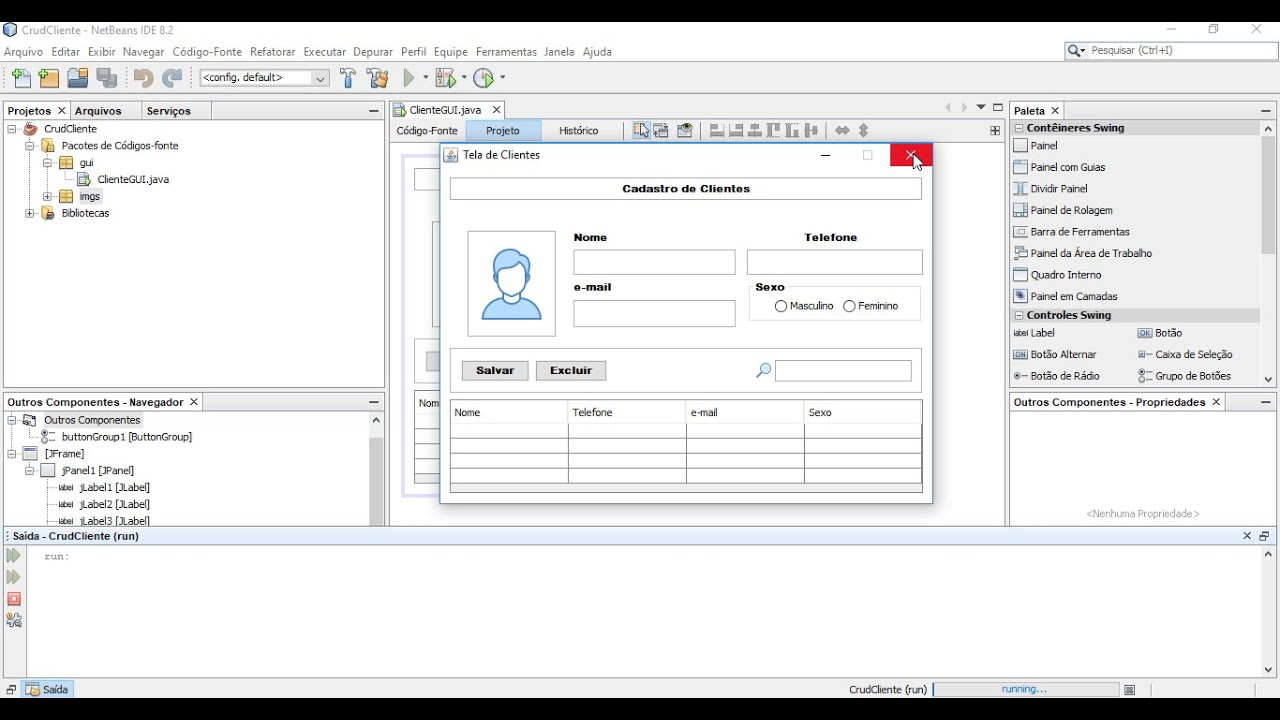Click the Preview Design eye icon
Image resolution: width=1280 pixels, height=720 pixels.
(x=684, y=131)
